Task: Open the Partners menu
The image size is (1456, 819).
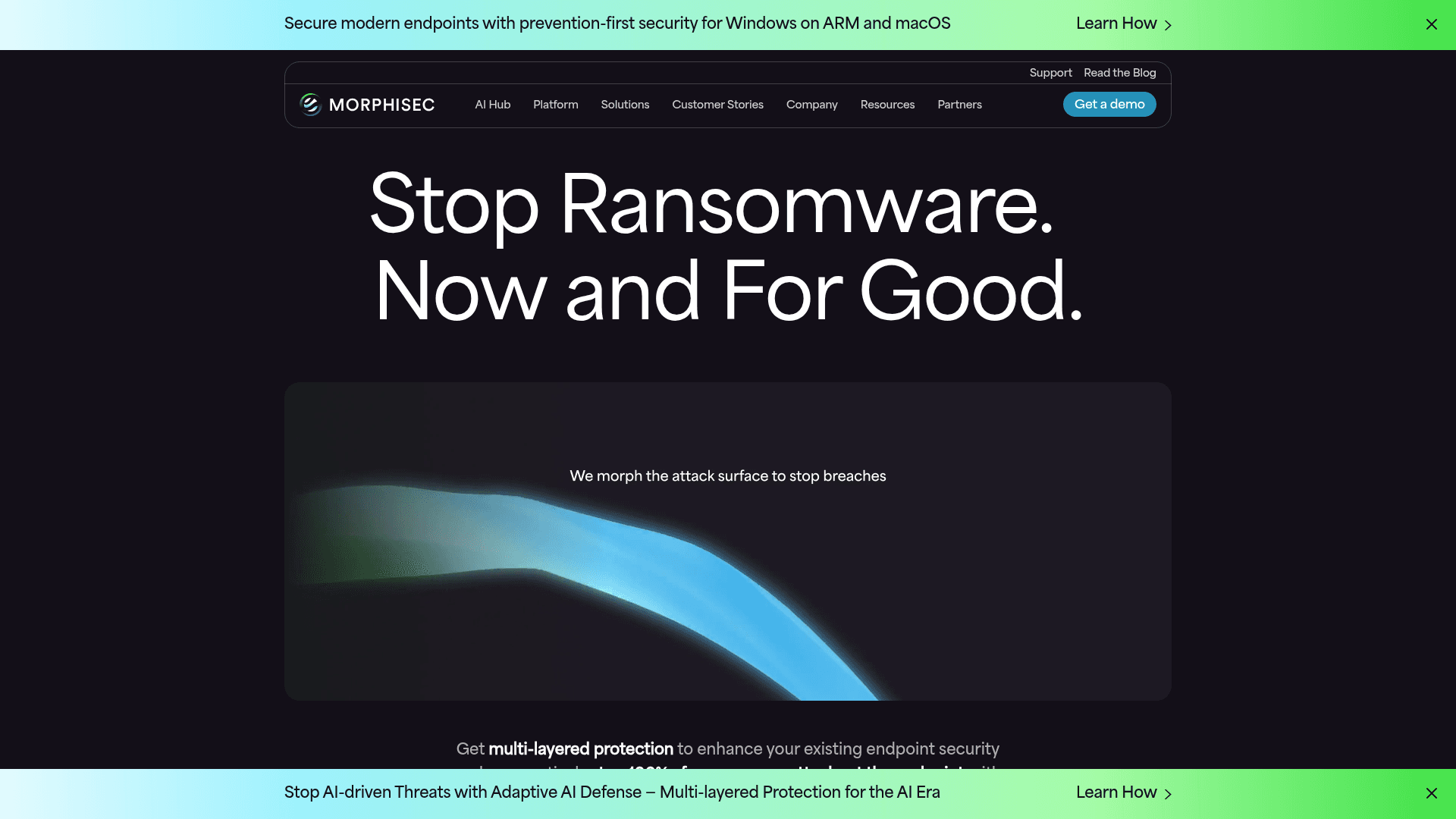Action: 959,105
